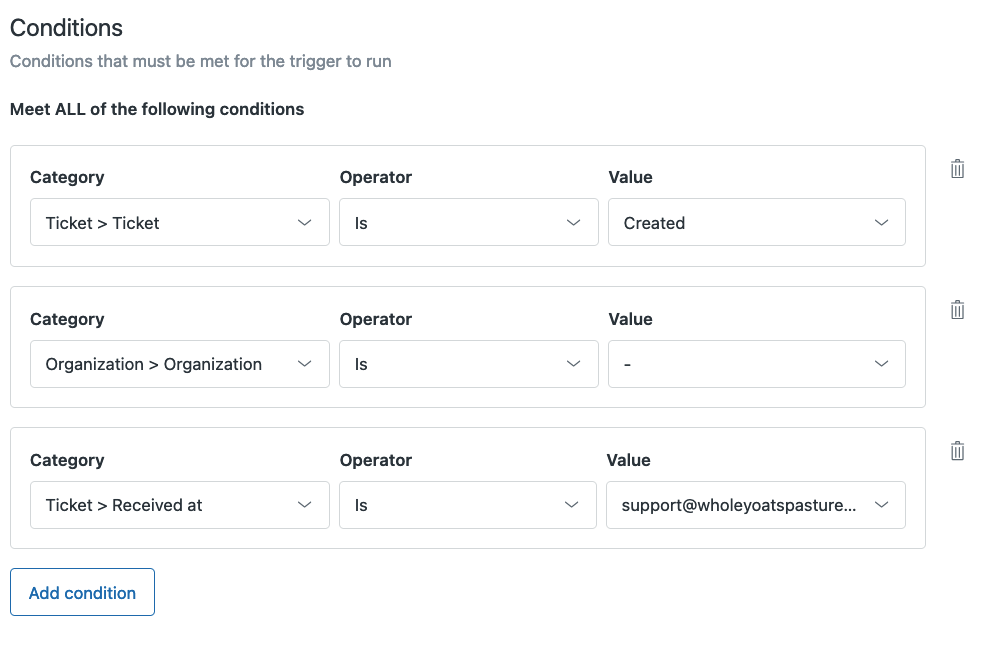The height and width of the screenshot is (668, 984).
Task: Remove the Organization condition via its trash icon
Action: point(957,310)
